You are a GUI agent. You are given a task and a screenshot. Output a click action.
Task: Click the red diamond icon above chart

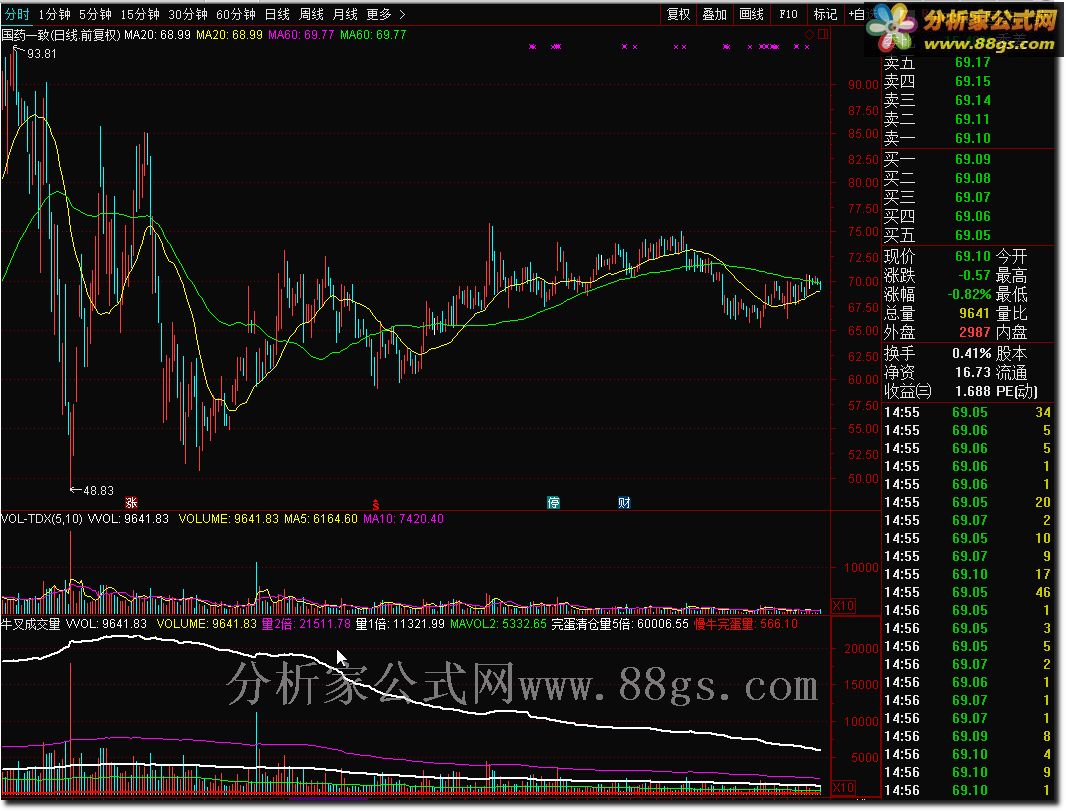[x=809, y=34]
